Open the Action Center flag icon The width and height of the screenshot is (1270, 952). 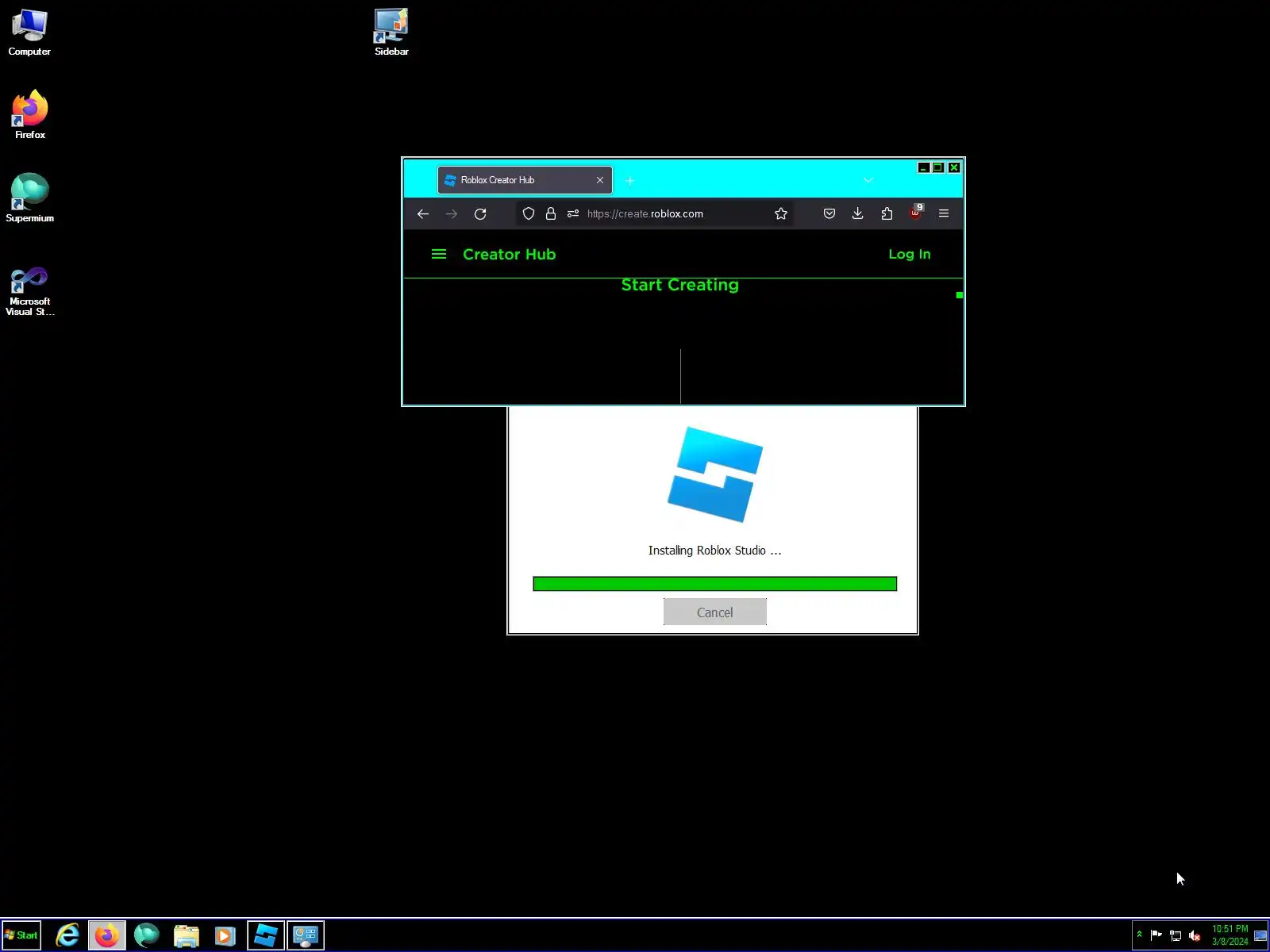coord(1156,935)
